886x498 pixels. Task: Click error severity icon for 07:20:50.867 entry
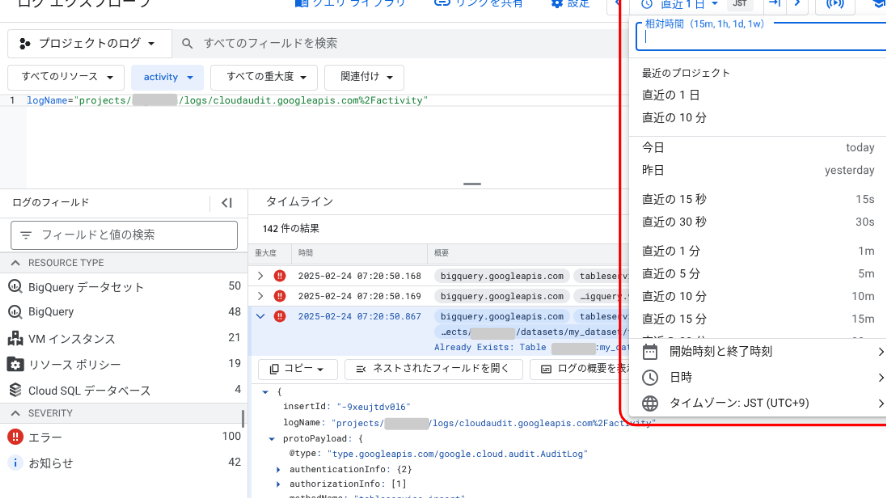coord(280,317)
